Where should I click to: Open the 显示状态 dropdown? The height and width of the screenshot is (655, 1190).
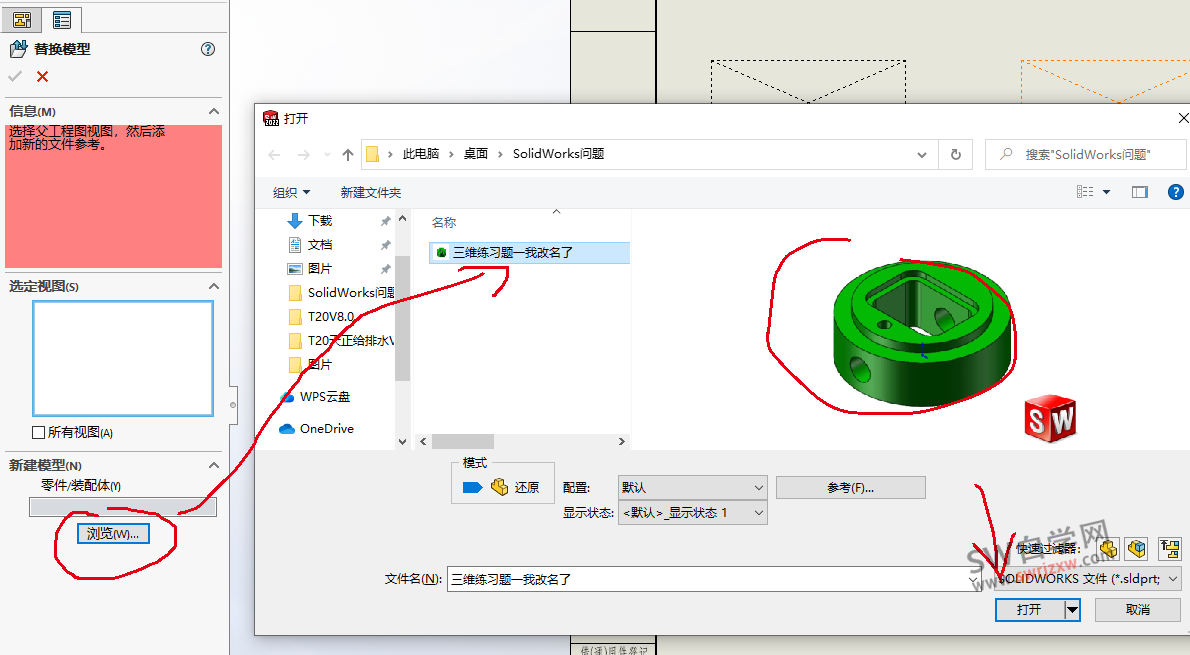click(760, 512)
